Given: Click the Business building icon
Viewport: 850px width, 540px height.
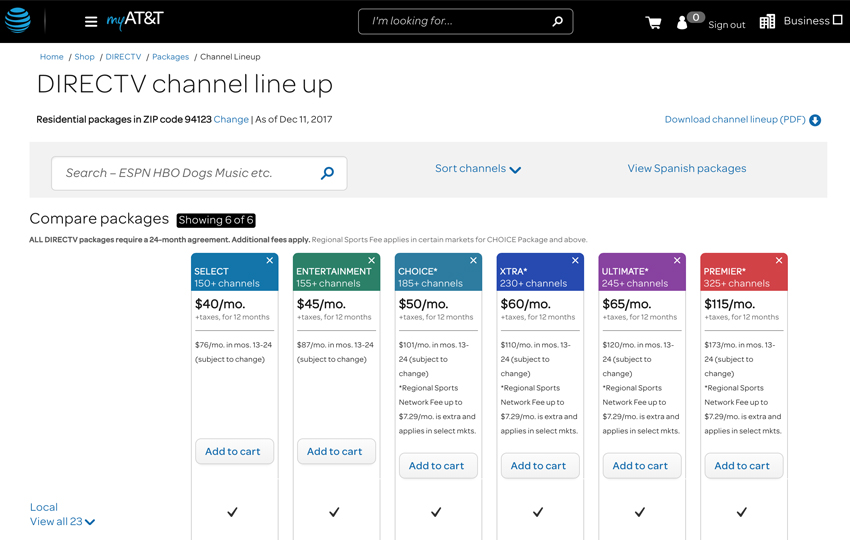Looking at the screenshot, I should coord(767,22).
